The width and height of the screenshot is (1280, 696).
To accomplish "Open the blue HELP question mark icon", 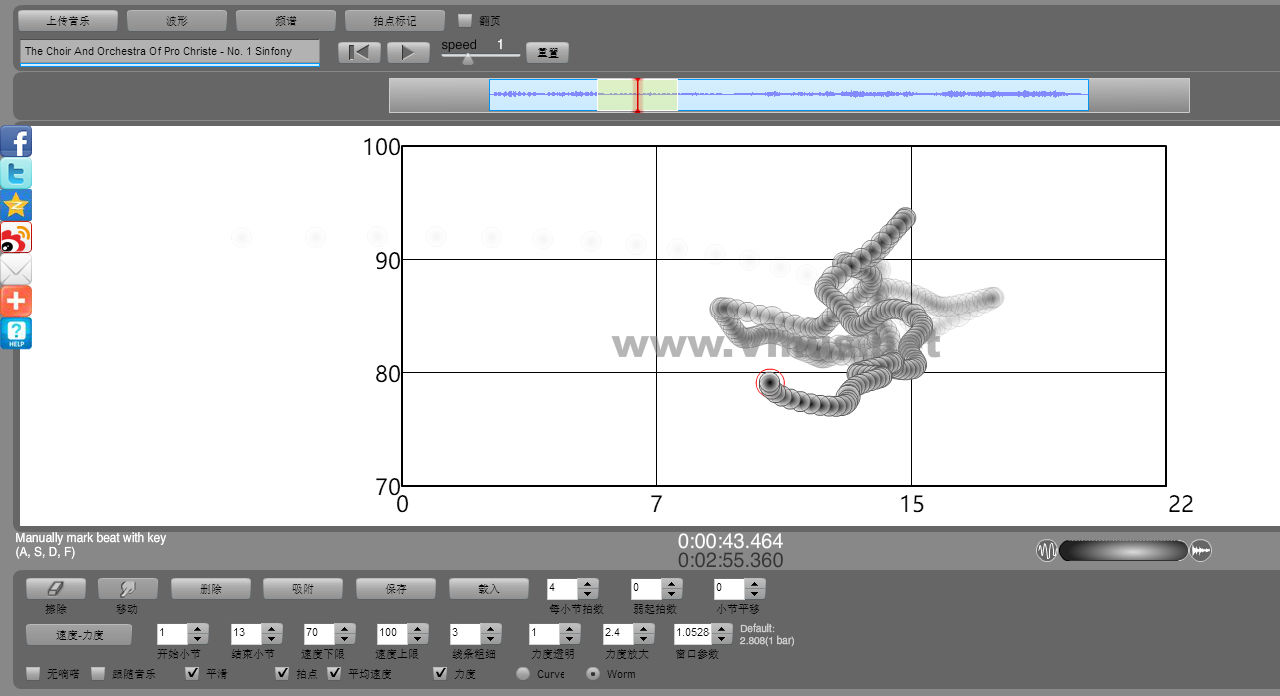I will click(16, 334).
